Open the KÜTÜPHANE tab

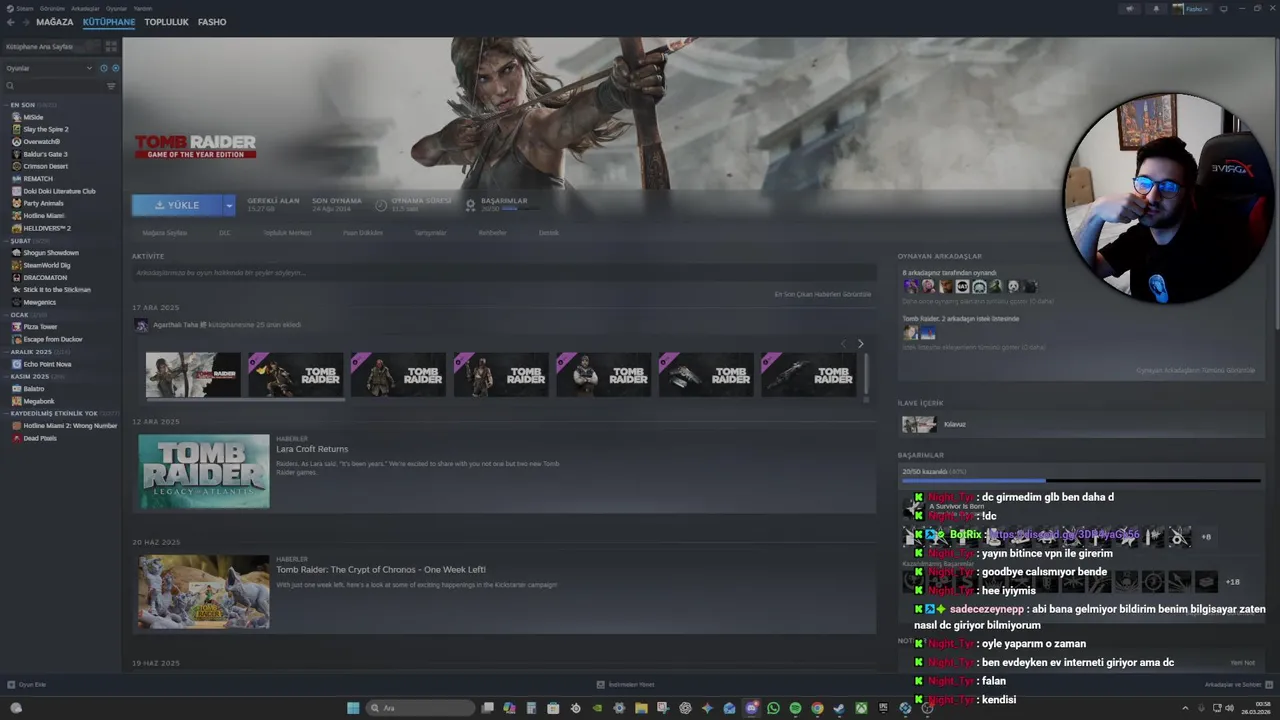coord(109,22)
